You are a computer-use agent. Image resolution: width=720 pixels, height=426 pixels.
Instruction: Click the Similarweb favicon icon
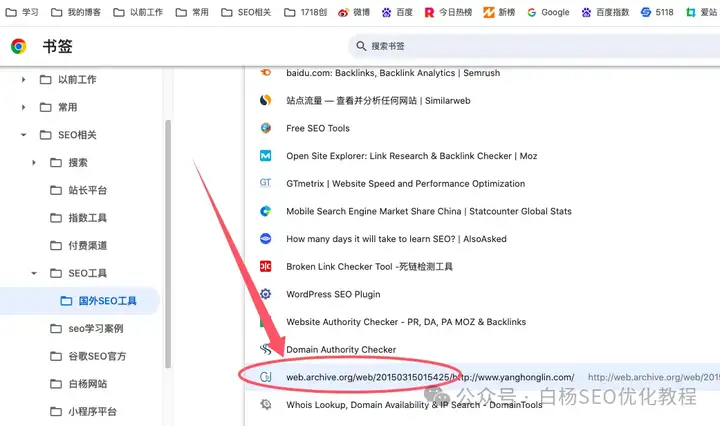[x=265, y=100]
